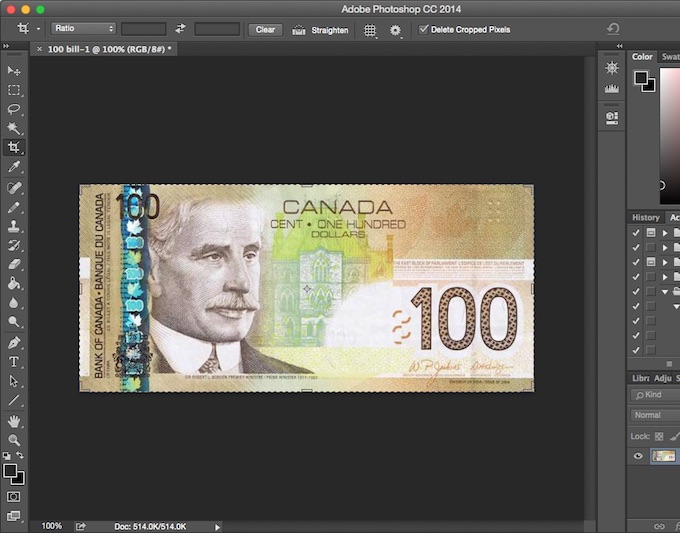
Task: Toggle Delete Cropped Pixels checkbox
Action: 423,29
